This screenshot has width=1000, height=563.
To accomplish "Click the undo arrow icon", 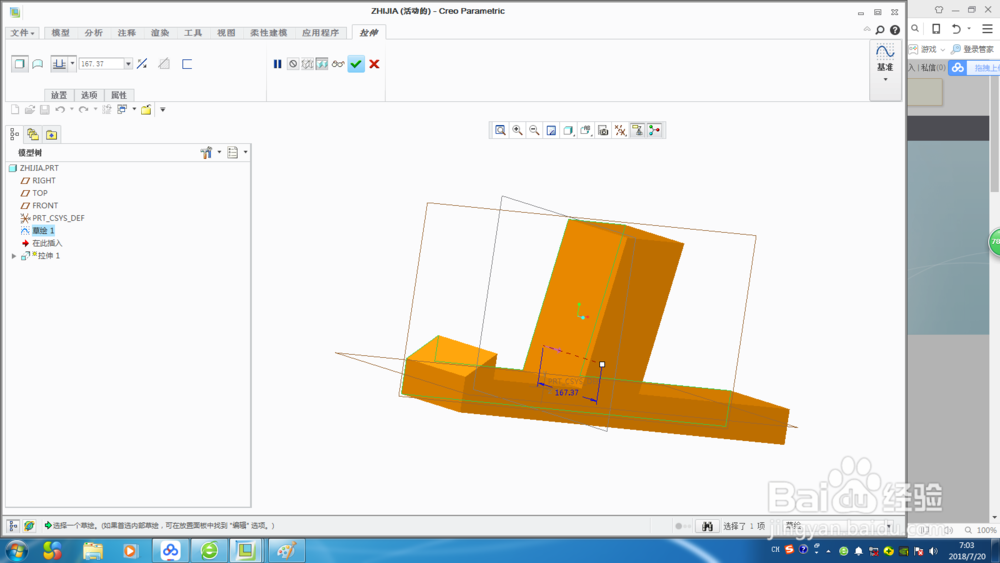I will (60, 110).
